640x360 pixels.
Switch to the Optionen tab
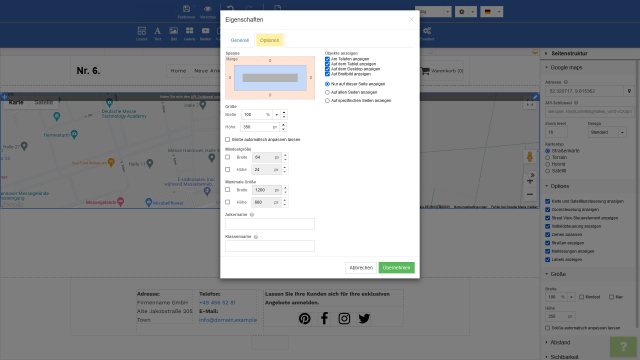click(x=269, y=40)
